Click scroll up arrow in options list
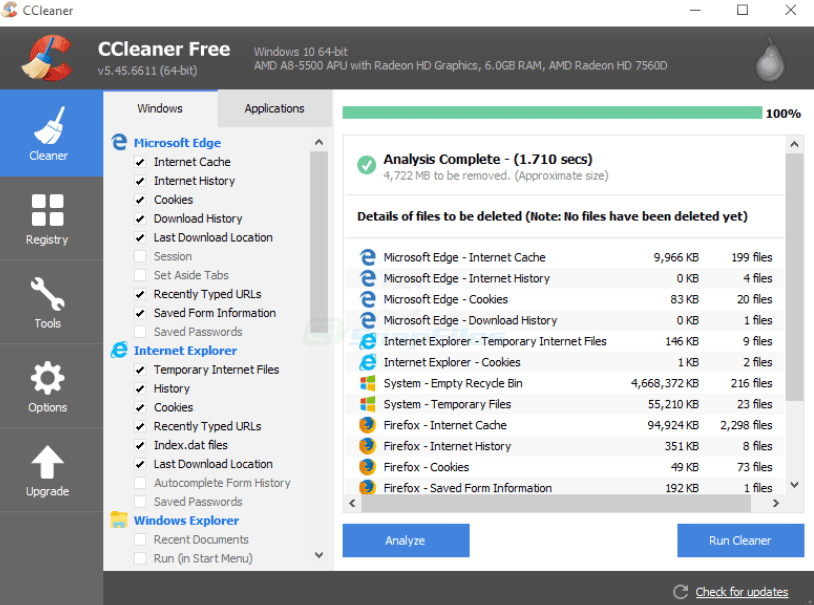Screen dimensions: 814x605 pos(319,143)
